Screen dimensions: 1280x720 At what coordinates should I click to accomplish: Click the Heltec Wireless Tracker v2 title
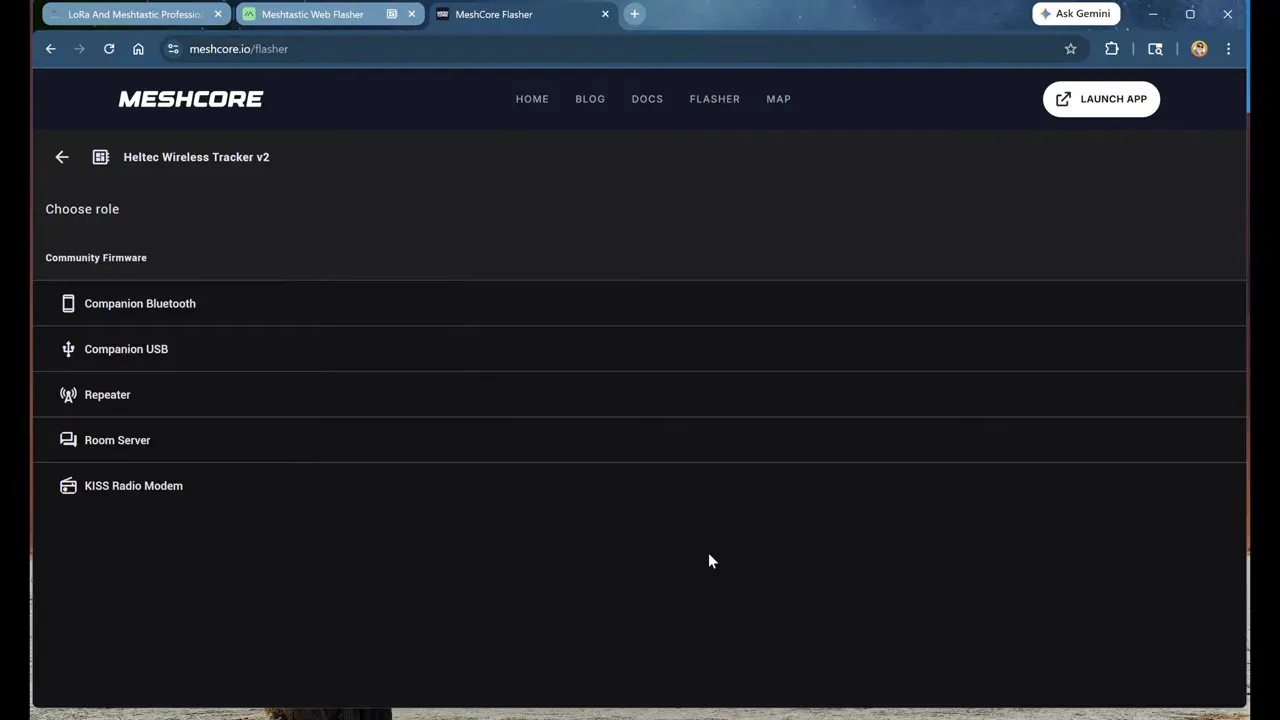pos(196,157)
